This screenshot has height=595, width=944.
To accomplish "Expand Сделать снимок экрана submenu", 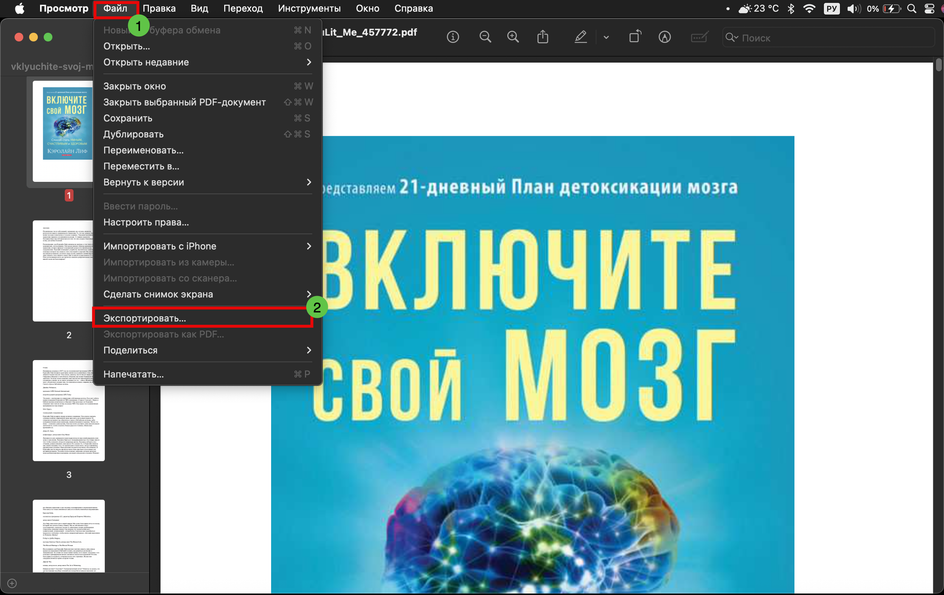I will 207,294.
